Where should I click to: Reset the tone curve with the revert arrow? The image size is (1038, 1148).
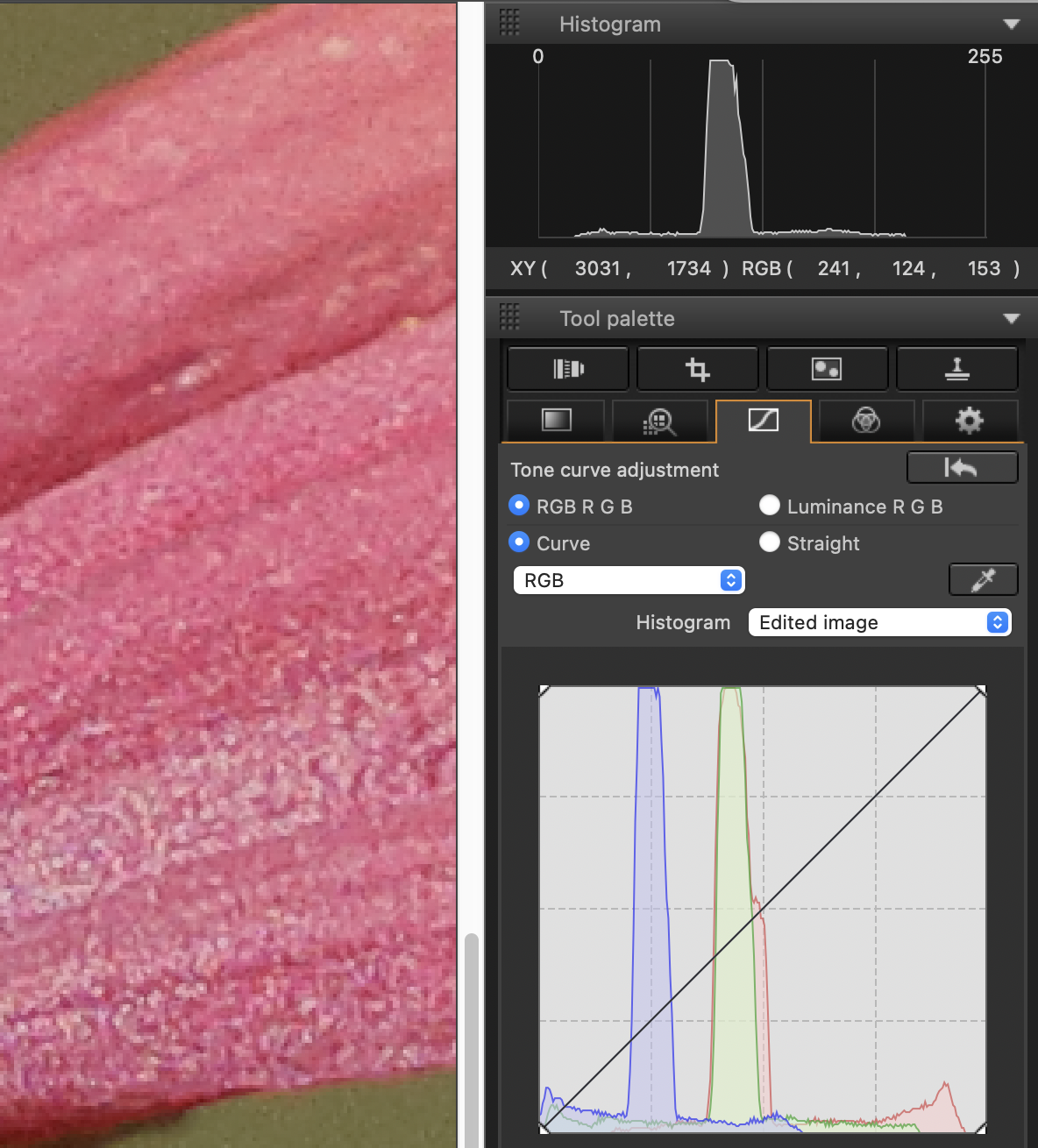(x=961, y=468)
